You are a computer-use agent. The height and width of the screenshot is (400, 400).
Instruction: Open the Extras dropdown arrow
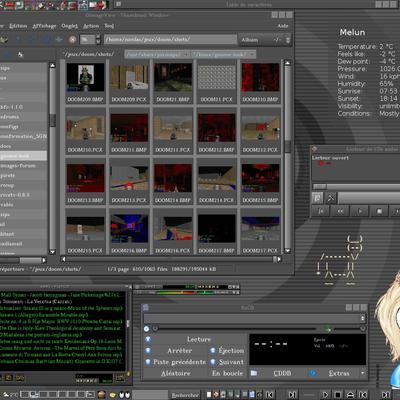point(363,373)
